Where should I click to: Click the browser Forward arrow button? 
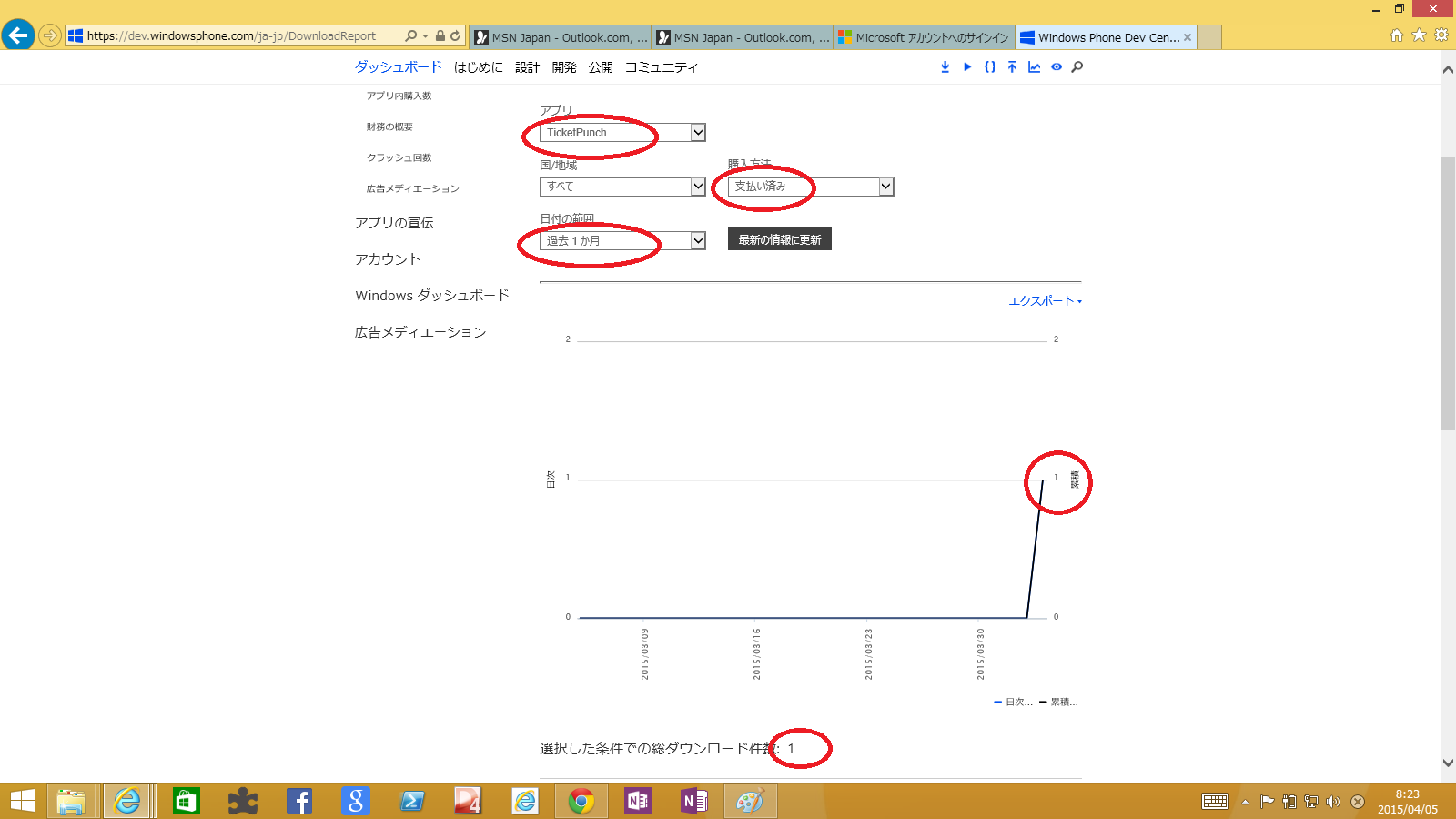(50, 36)
